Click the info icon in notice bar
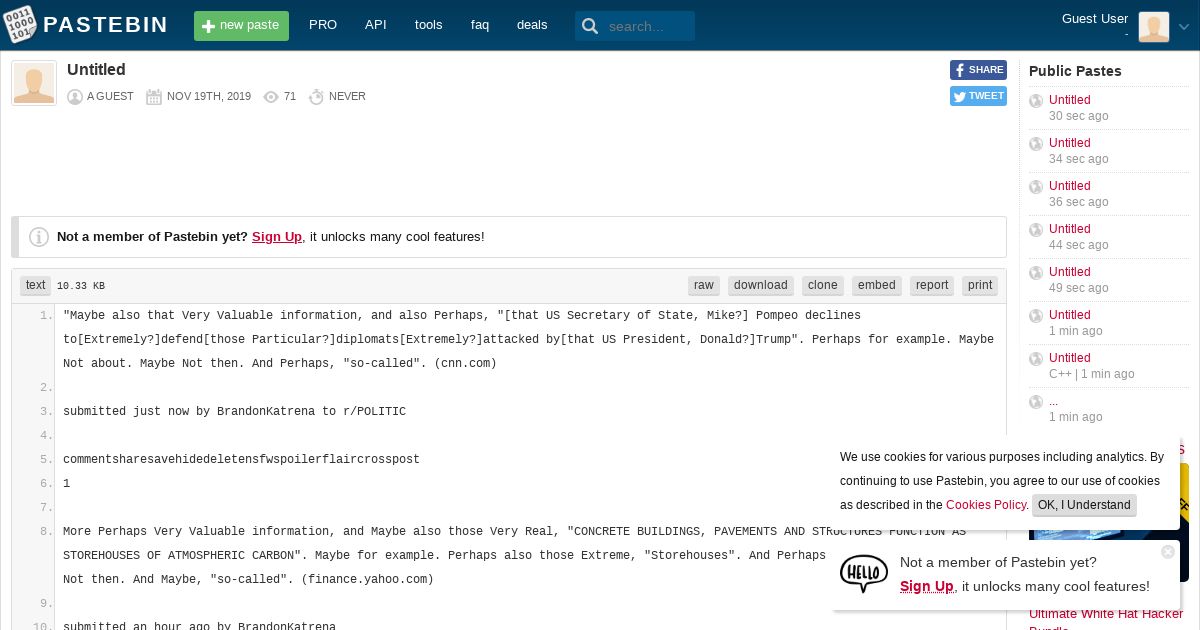Image resolution: width=1200 pixels, height=630 pixels. coord(39,237)
